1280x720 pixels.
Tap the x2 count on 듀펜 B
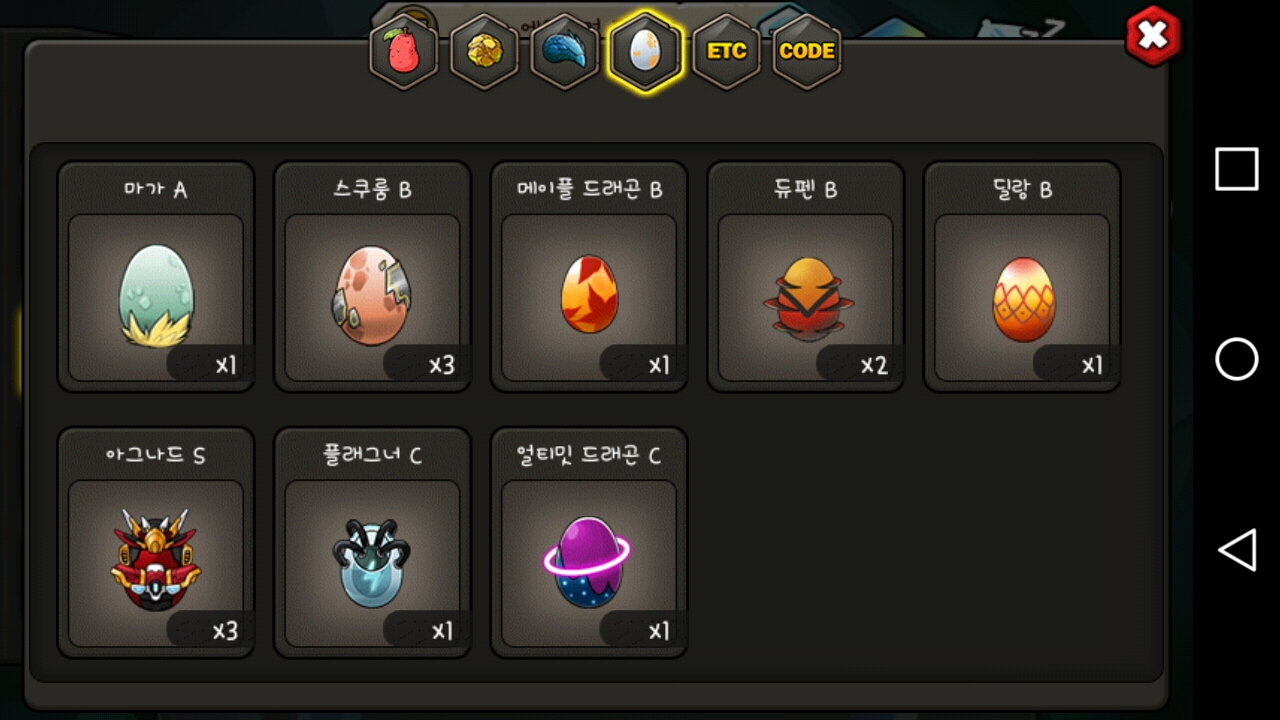click(874, 365)
